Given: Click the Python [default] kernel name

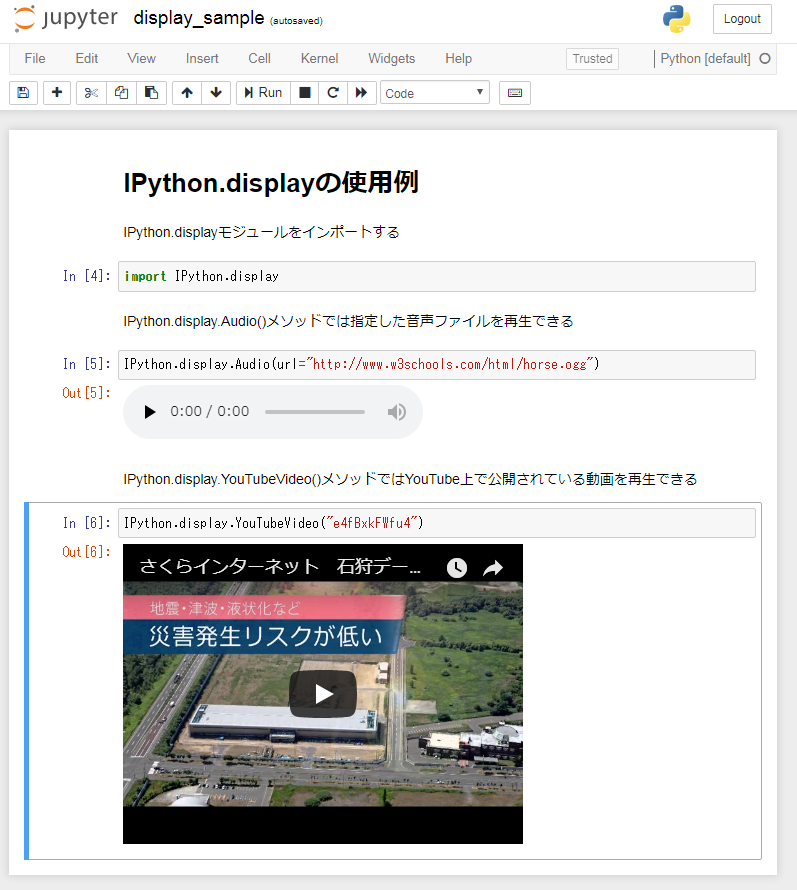Looking at the screenshot, I should coord(705,58).
